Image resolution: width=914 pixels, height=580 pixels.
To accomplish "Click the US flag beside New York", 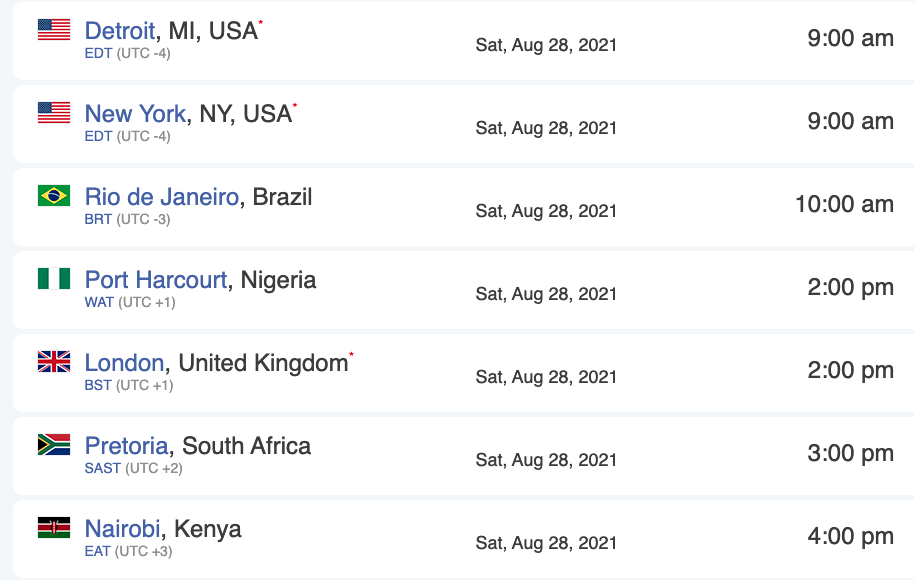I will [54, 113].
